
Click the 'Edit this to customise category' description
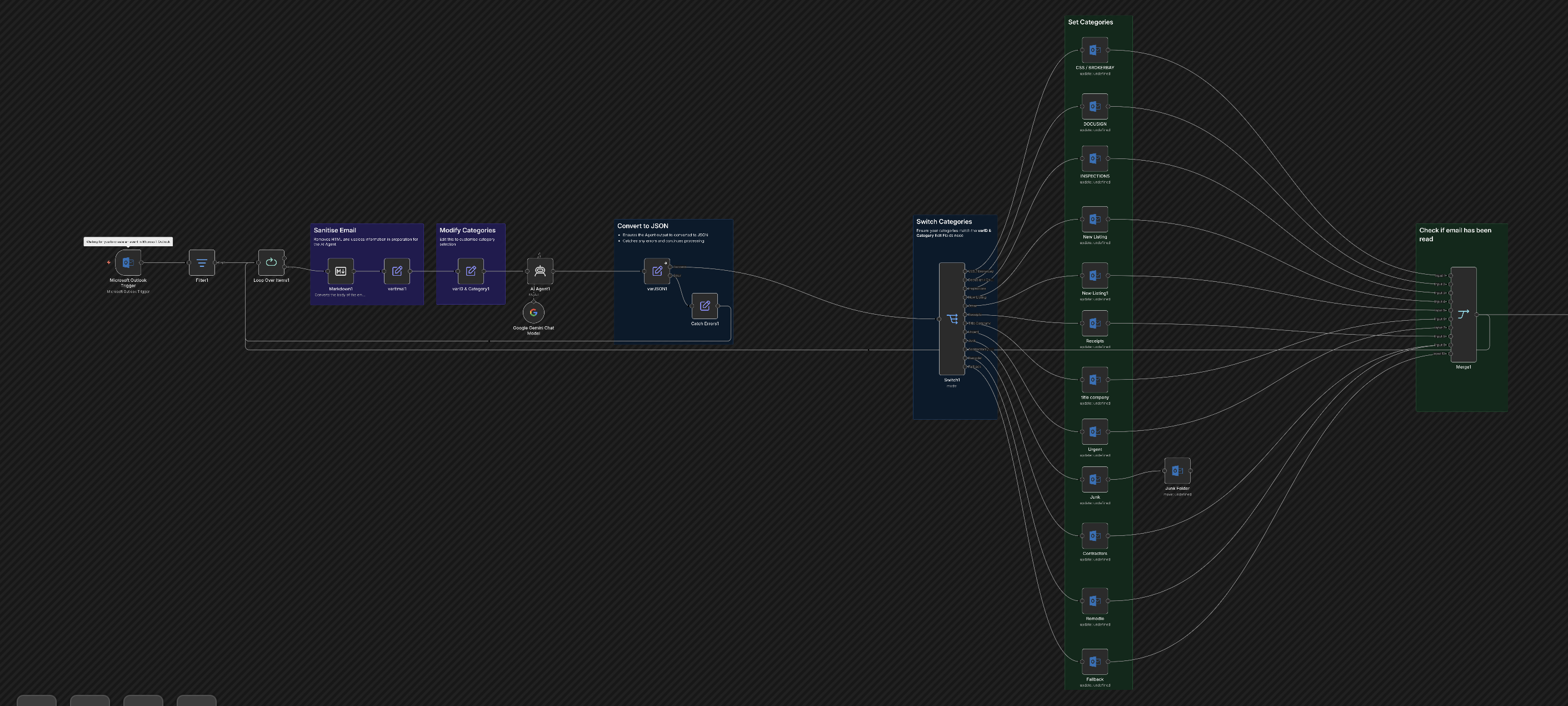[467, 242]
